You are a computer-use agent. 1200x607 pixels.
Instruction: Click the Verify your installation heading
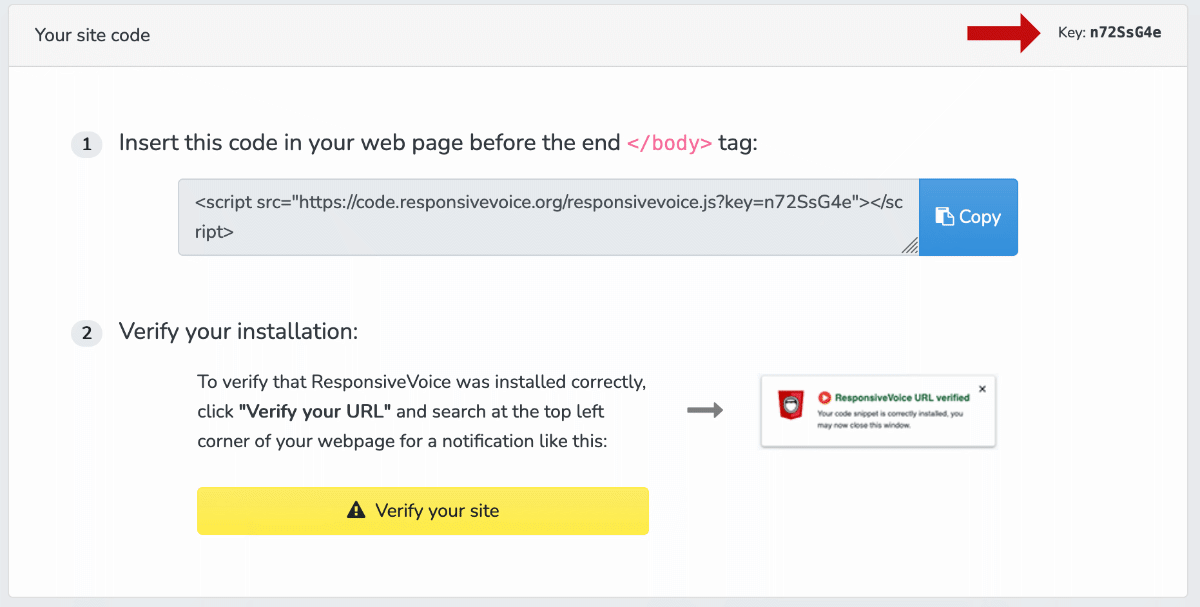238,331
